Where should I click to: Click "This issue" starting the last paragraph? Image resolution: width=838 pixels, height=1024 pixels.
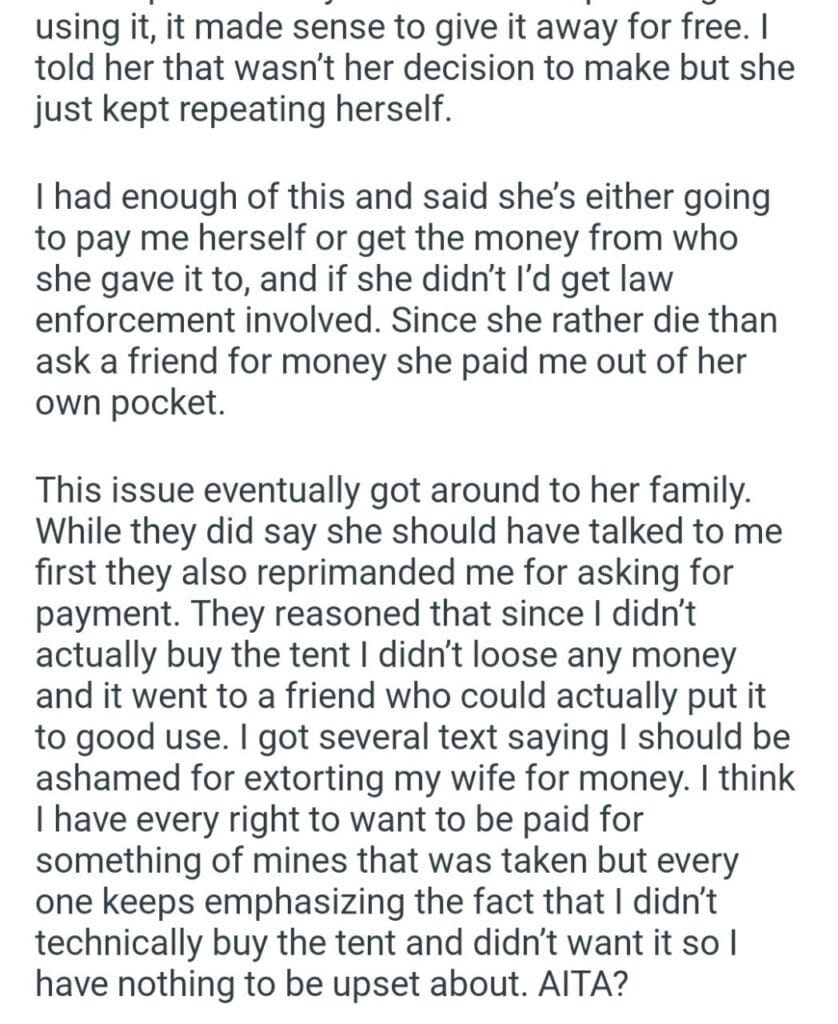pos(110,491)
